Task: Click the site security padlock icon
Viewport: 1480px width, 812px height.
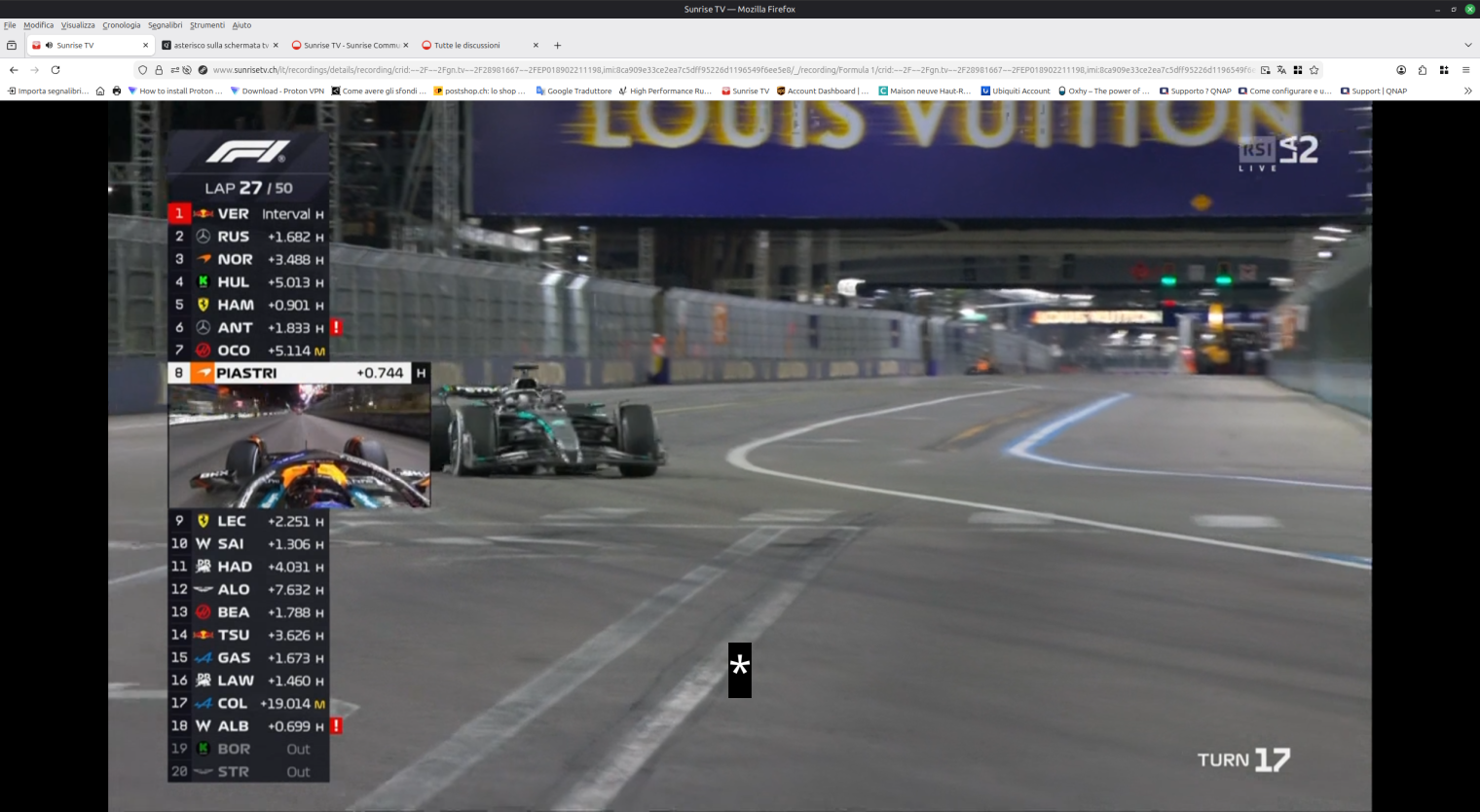Action: coord(159,70)
